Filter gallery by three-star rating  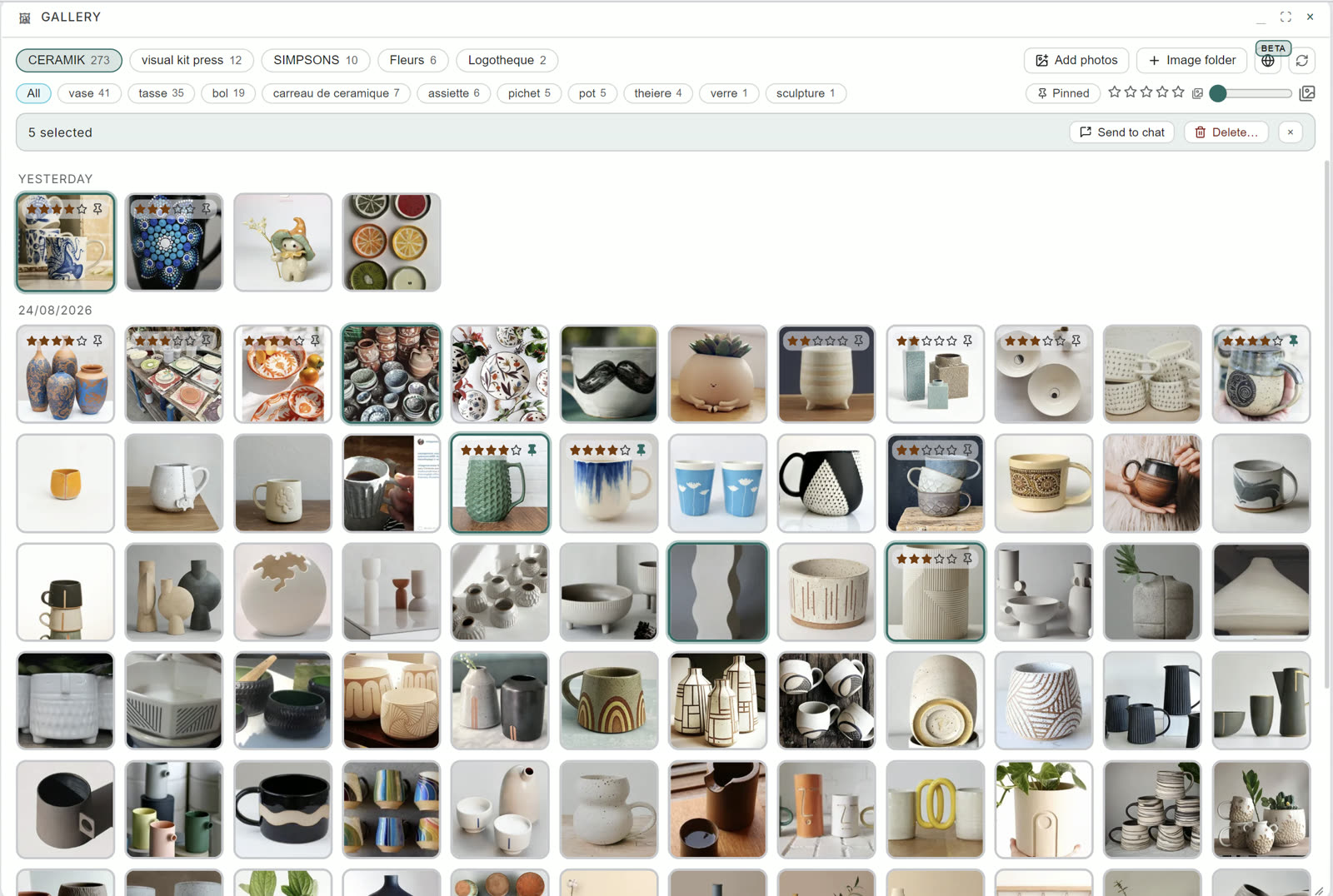pos(1146,92)
